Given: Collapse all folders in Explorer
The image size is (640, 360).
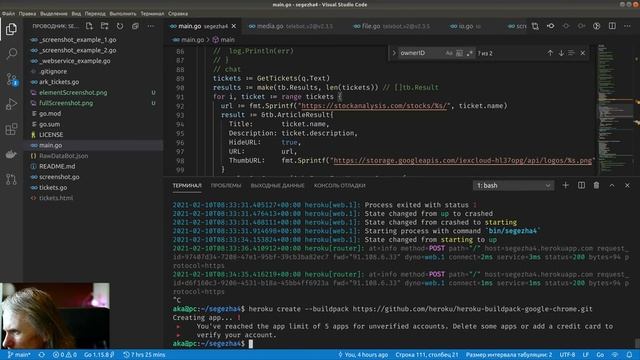Looking at the screenshot, I should (135, 26).
